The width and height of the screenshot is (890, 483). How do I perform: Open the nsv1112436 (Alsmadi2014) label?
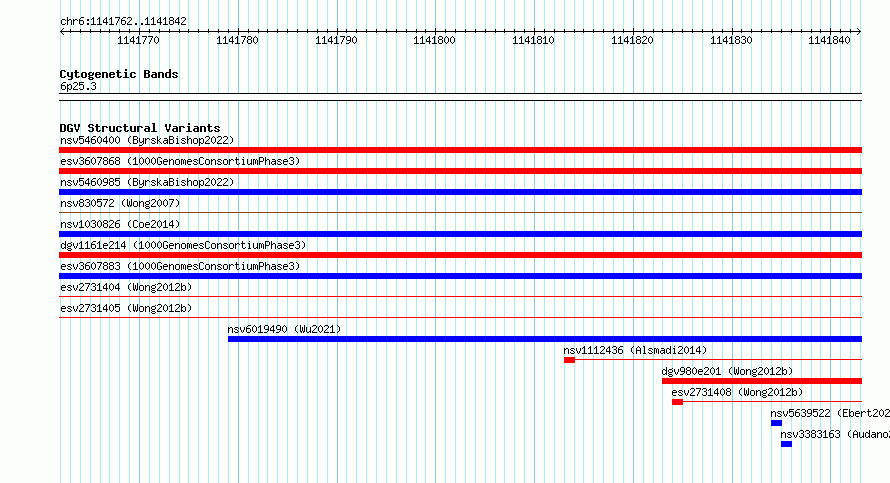pyautogui.click(x=635, y=350)
